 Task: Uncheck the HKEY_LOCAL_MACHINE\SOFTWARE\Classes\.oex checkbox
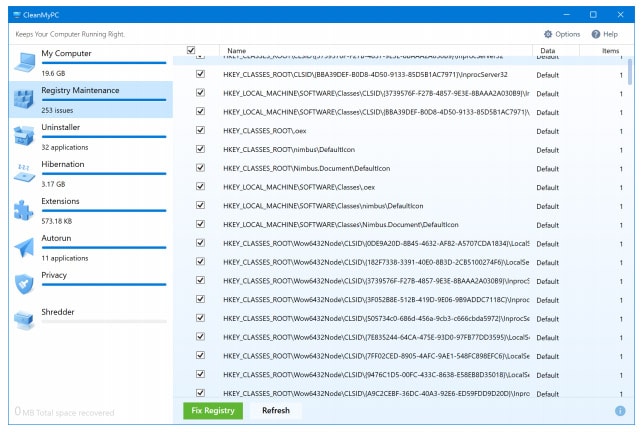[200, 187]
